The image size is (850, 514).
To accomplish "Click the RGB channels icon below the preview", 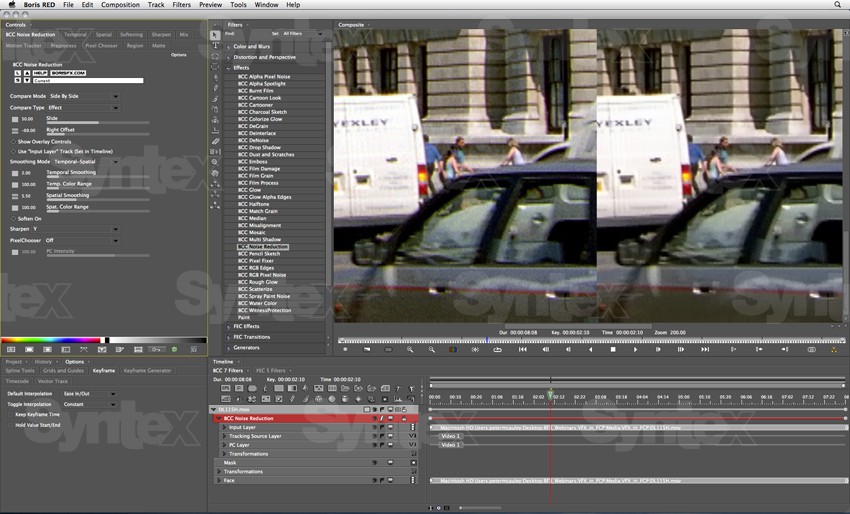I will coord(454,350).
